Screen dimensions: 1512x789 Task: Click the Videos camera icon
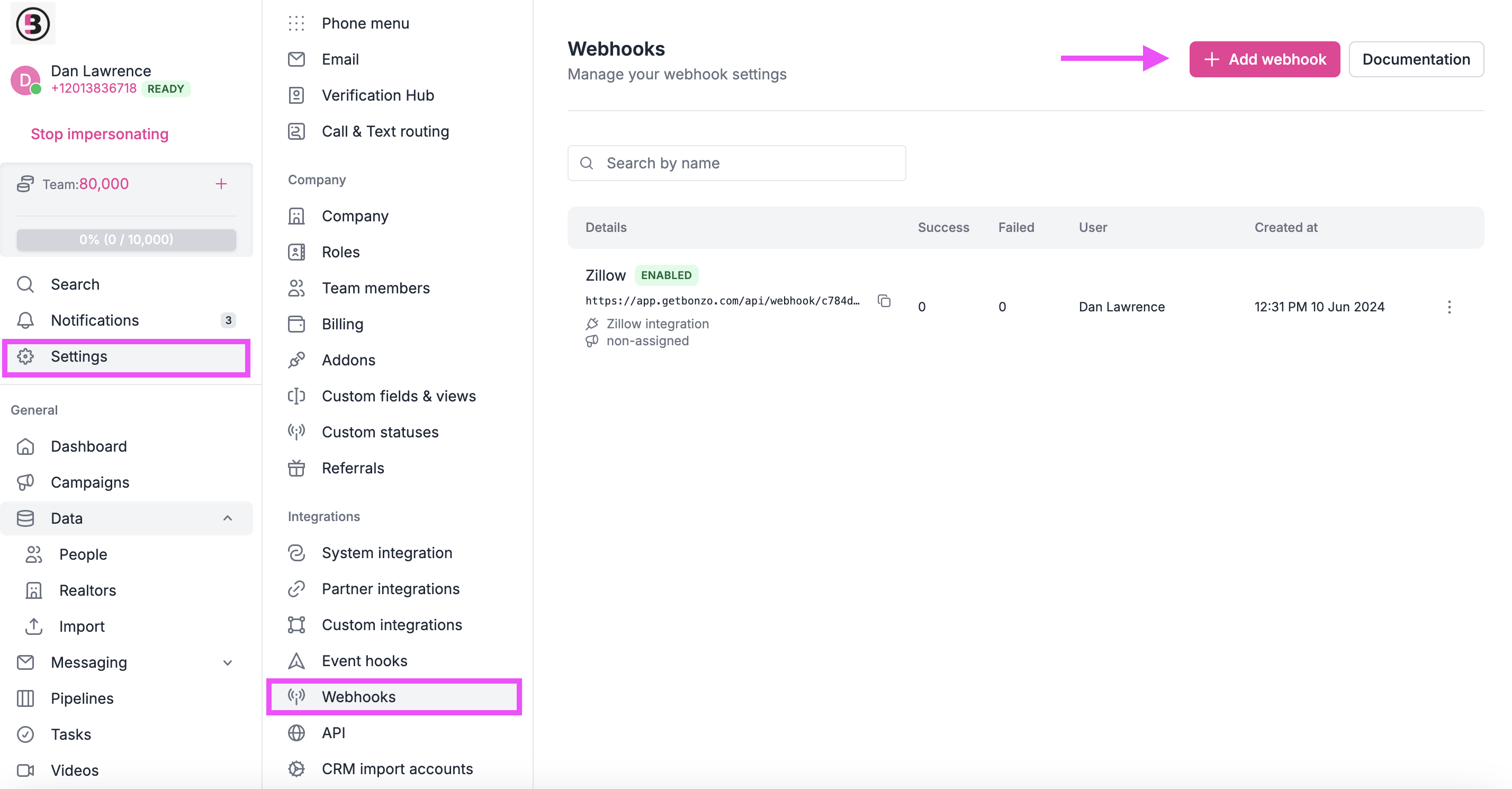tap(25, 770)
